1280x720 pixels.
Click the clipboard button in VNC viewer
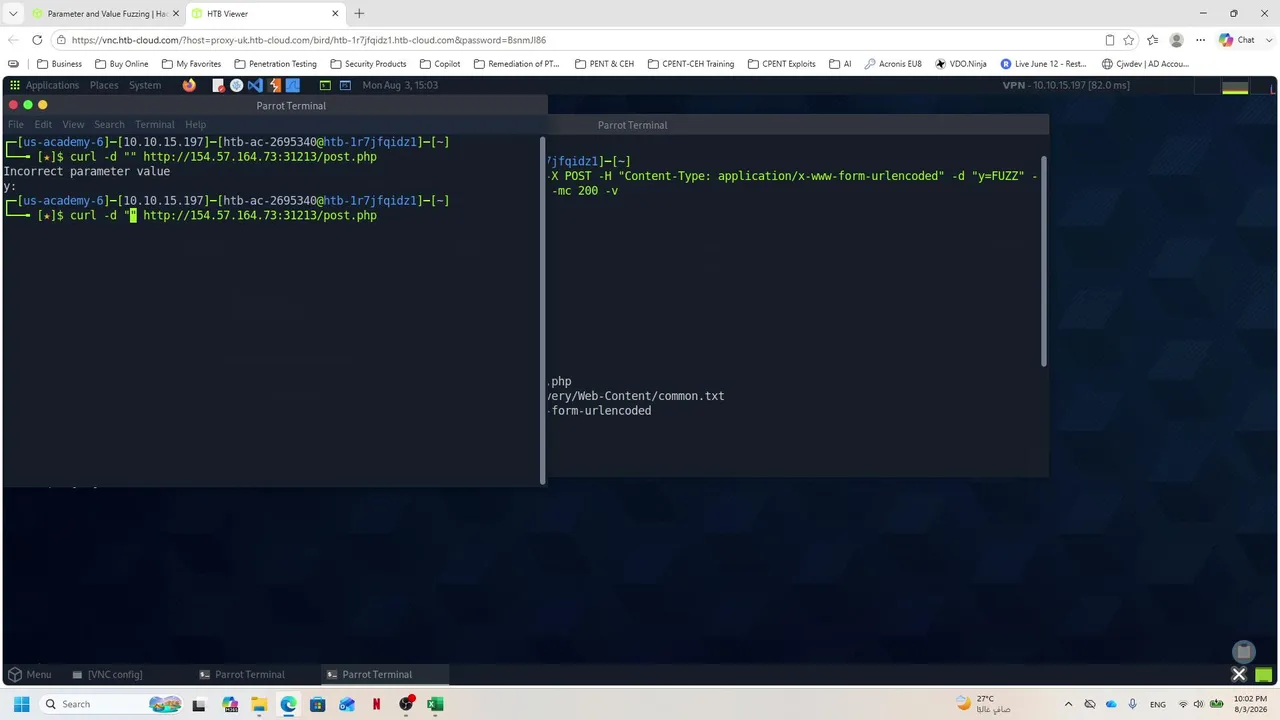[x=1243, y=651]
